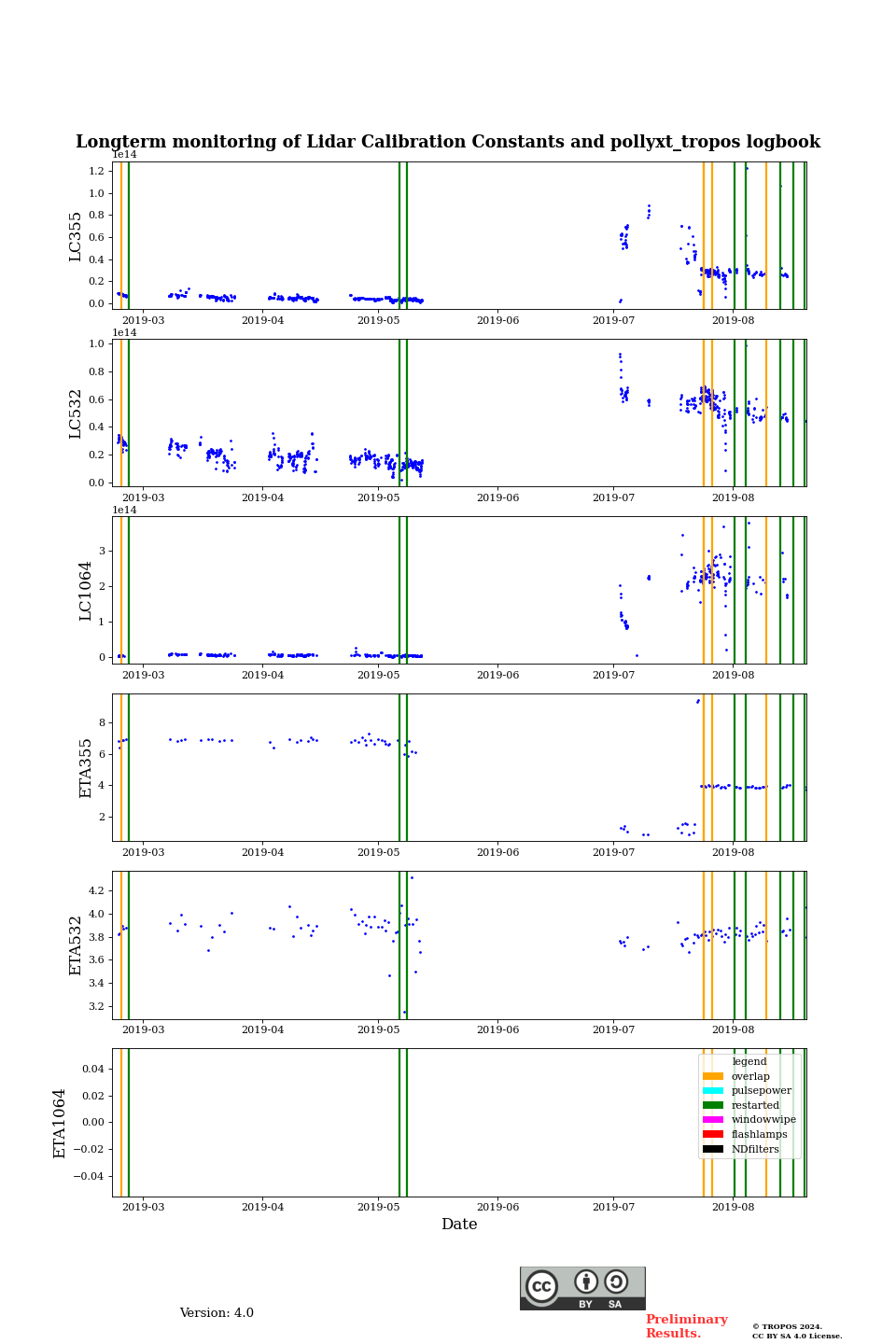
Task: Select the orange overlap legend swatch
Action: click(x=713, y=1076)
